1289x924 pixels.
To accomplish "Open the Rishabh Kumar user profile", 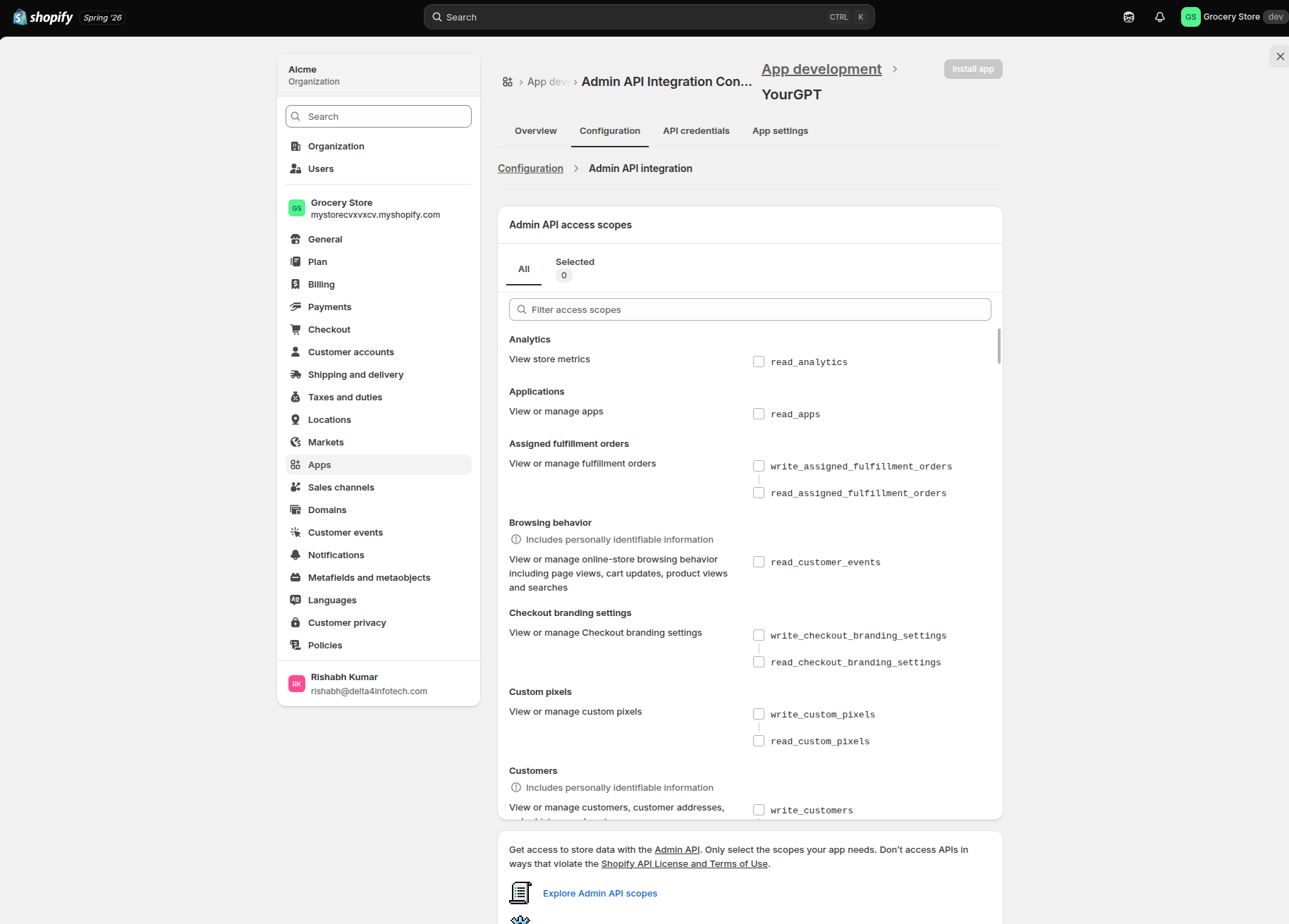I will [379, 684].
